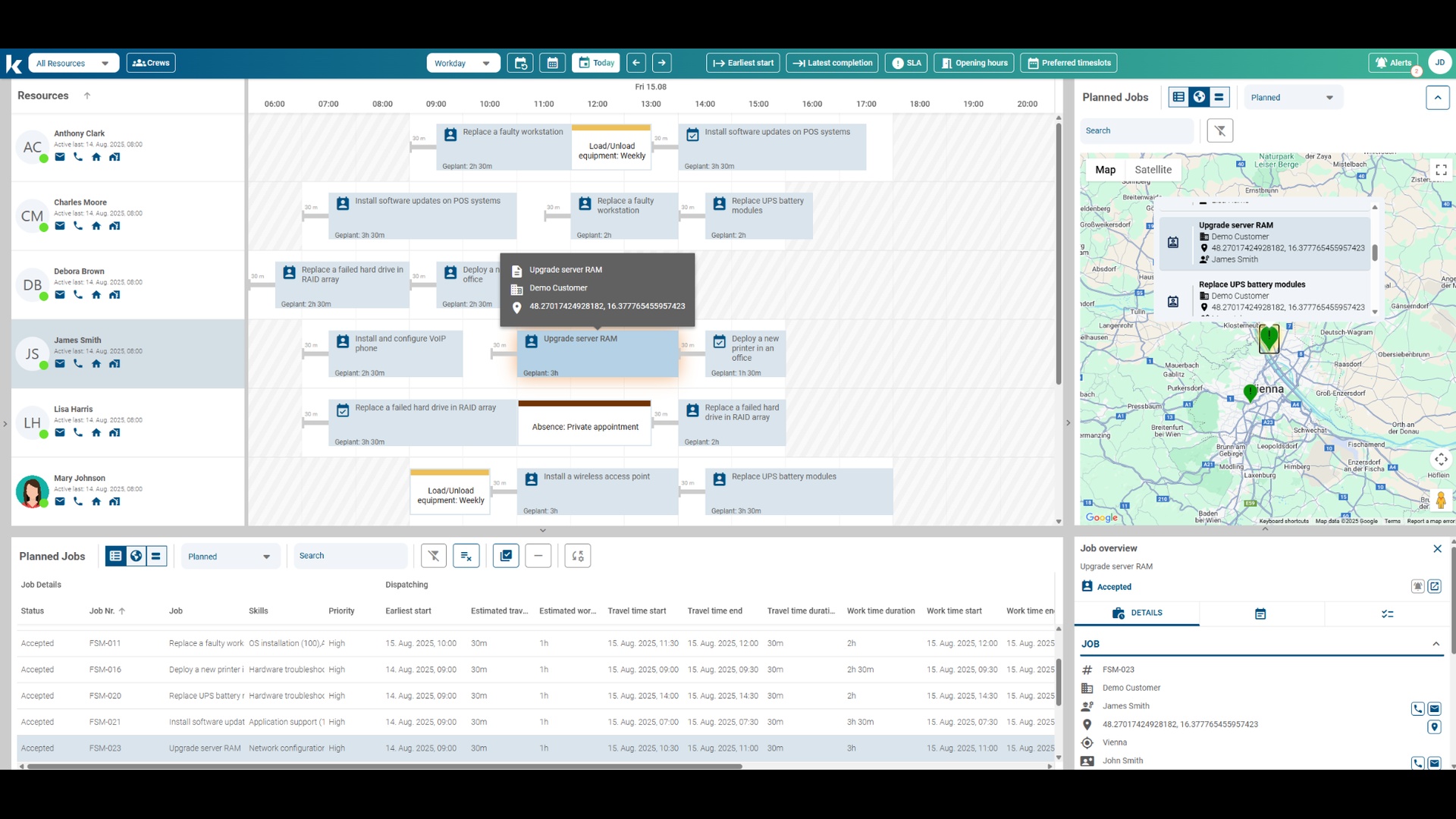
Task: Switch map to Satellite view
Action: (1153, 170)
